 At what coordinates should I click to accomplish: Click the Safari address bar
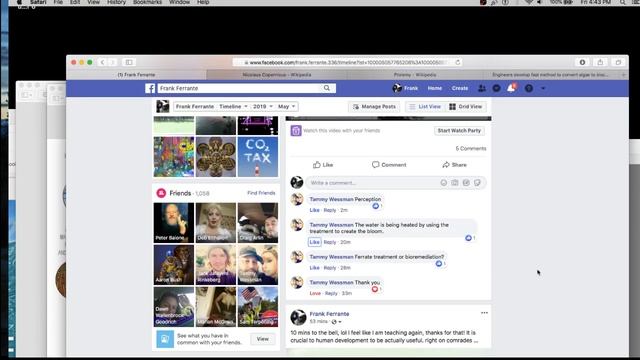pyautogui.click(x=346, y=62)
